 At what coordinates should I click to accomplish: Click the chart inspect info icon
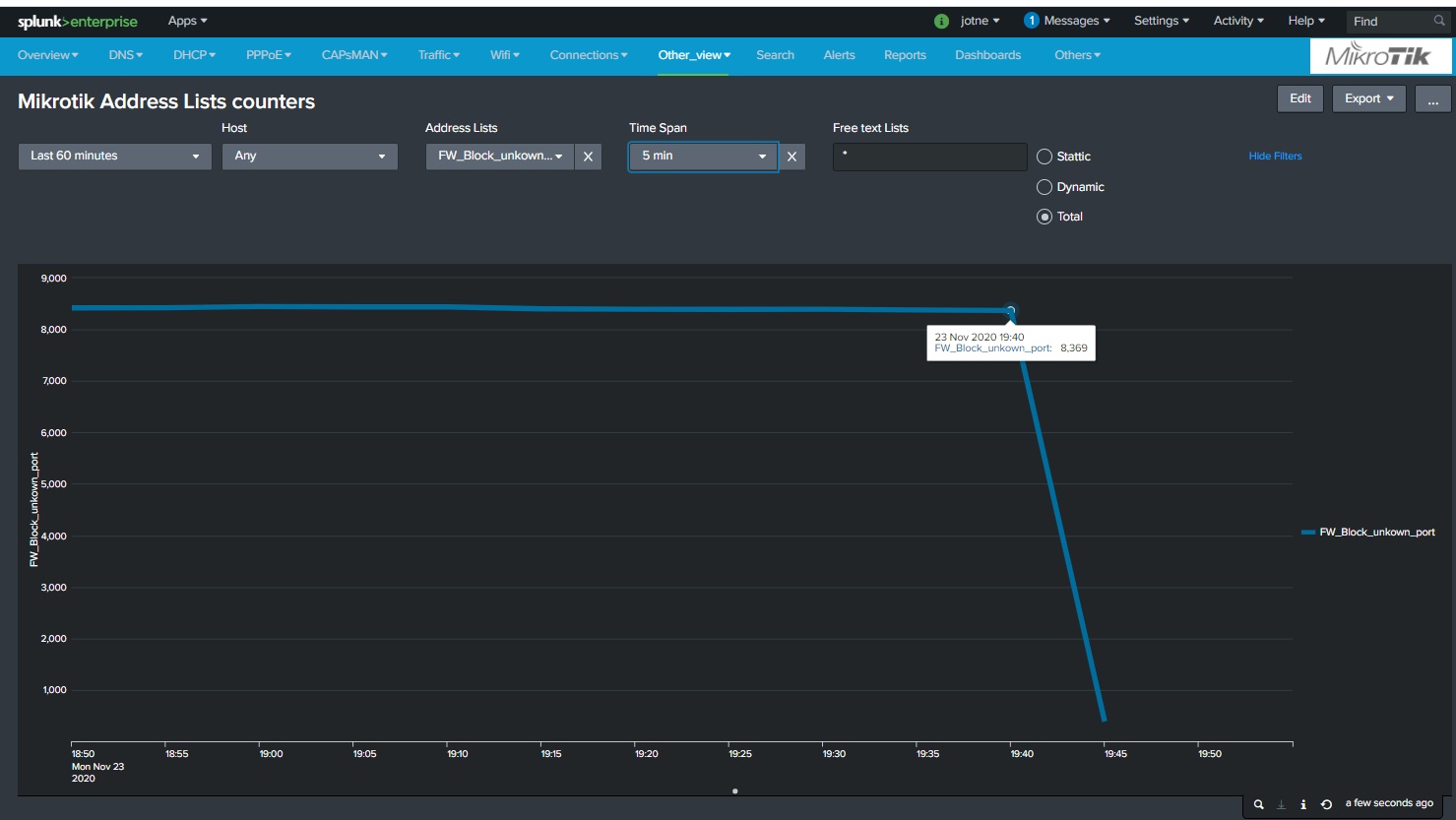1303,804
